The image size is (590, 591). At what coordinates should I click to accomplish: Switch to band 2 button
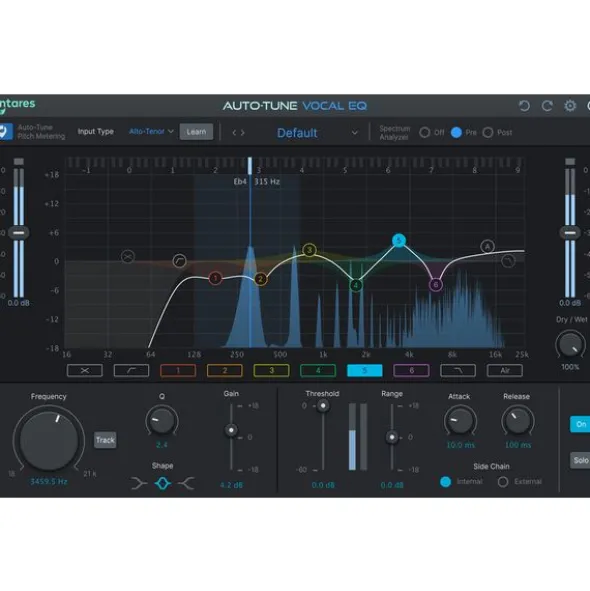(225, 371)
